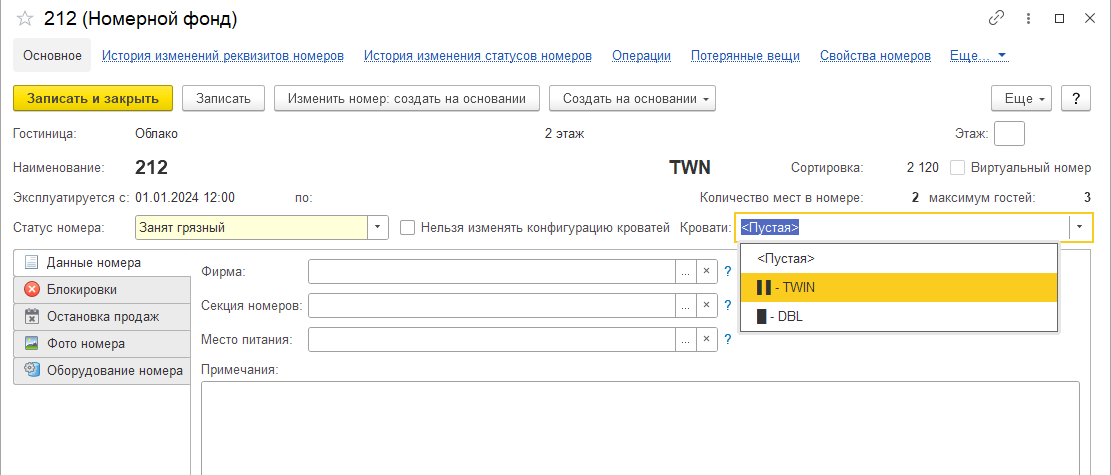Viewport: 1111px width, 475px height.
Task: Click Записать и закрыть button
Action: [x=93, y=98]
